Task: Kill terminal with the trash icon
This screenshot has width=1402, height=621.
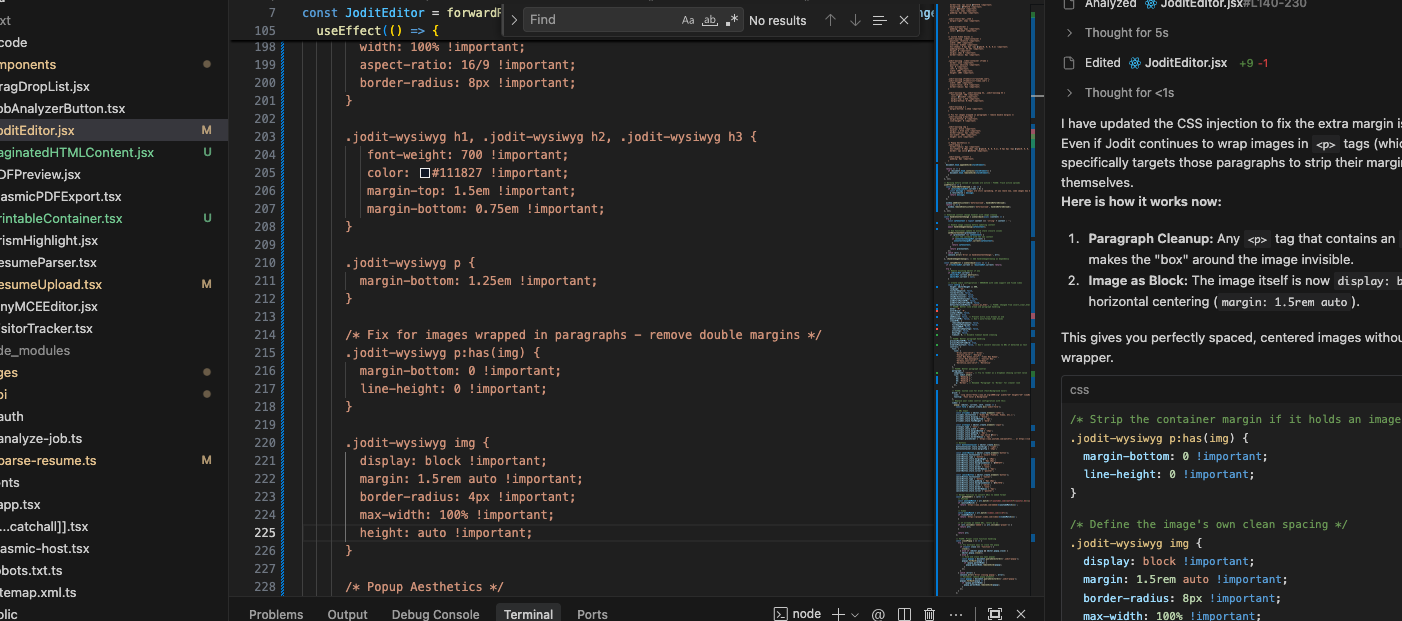Action: click(930, 614)
